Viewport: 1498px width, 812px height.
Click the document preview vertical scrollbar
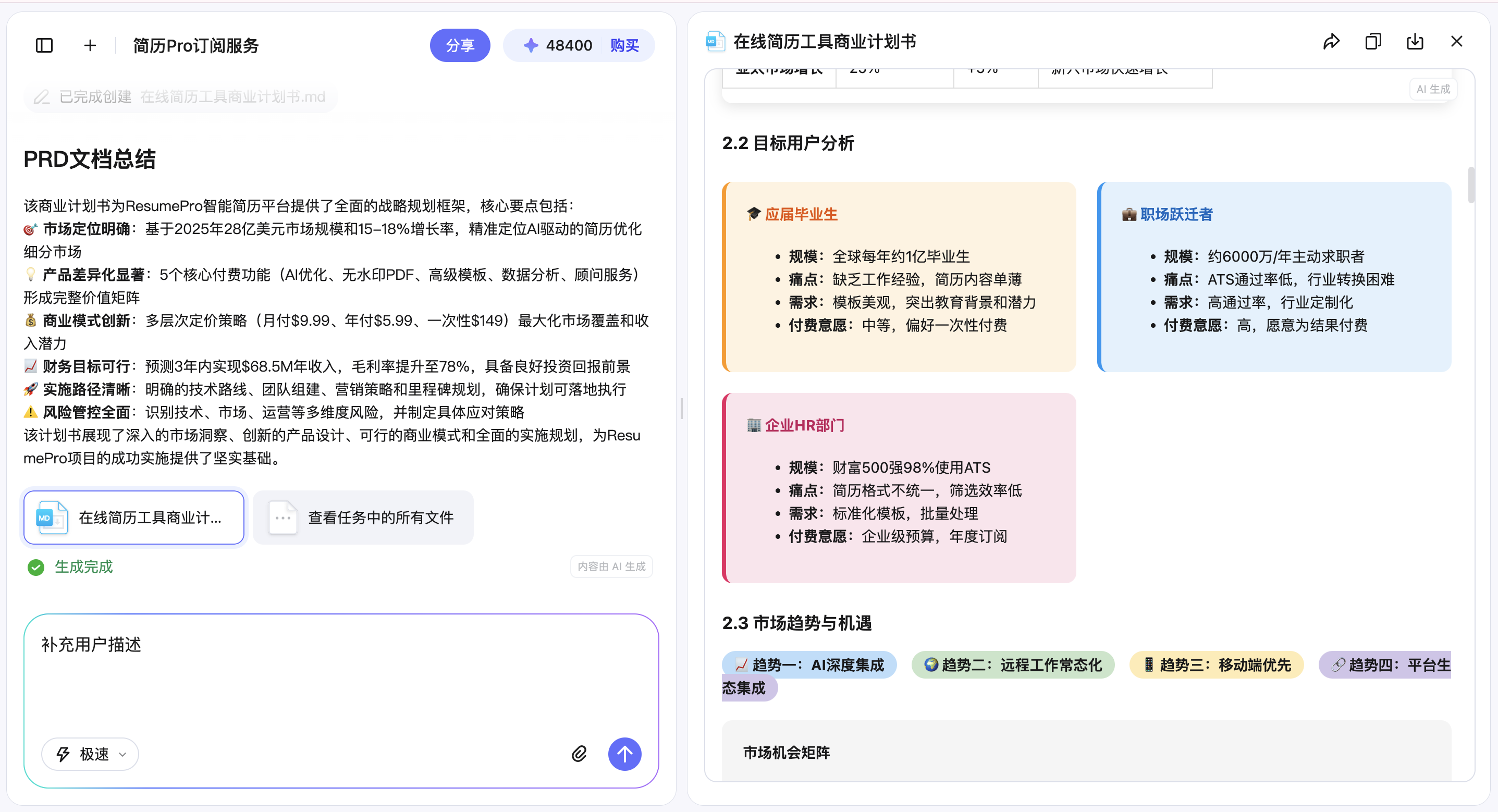click(x=1471, y=185)
